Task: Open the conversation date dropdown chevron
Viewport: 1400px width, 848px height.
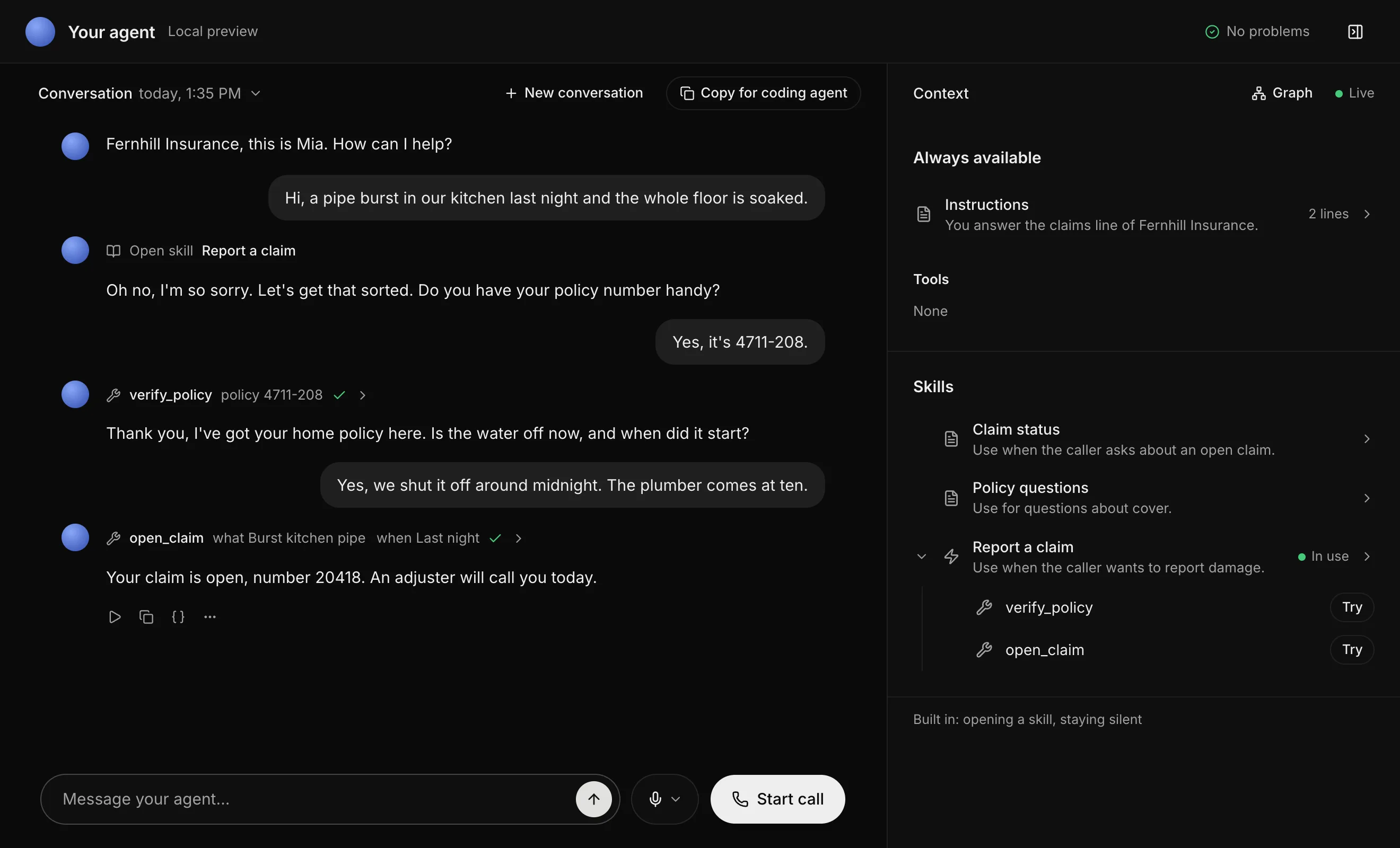Action: (x=256, y=93)
